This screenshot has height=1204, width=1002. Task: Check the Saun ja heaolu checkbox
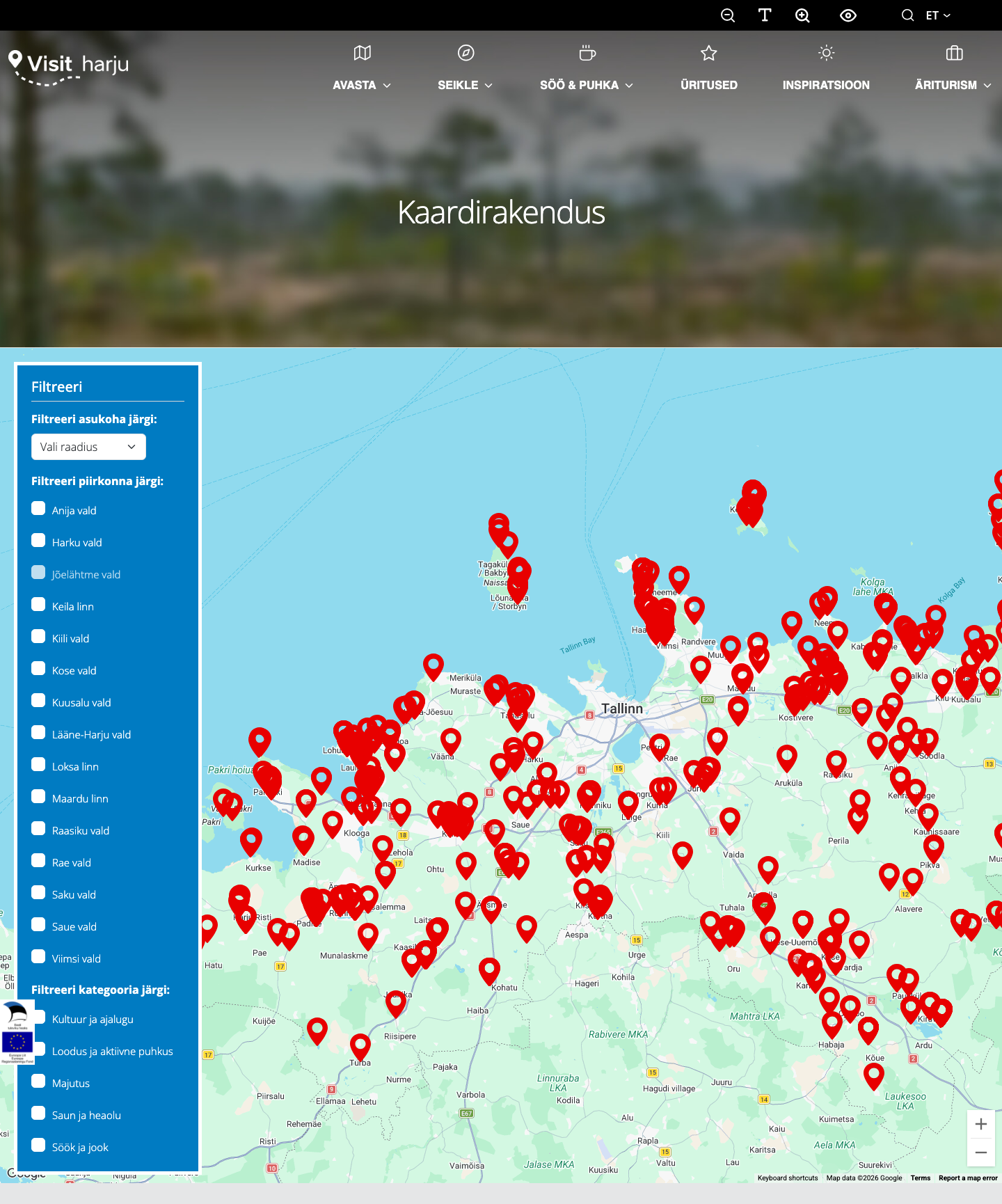click(x=38, y=1114)
